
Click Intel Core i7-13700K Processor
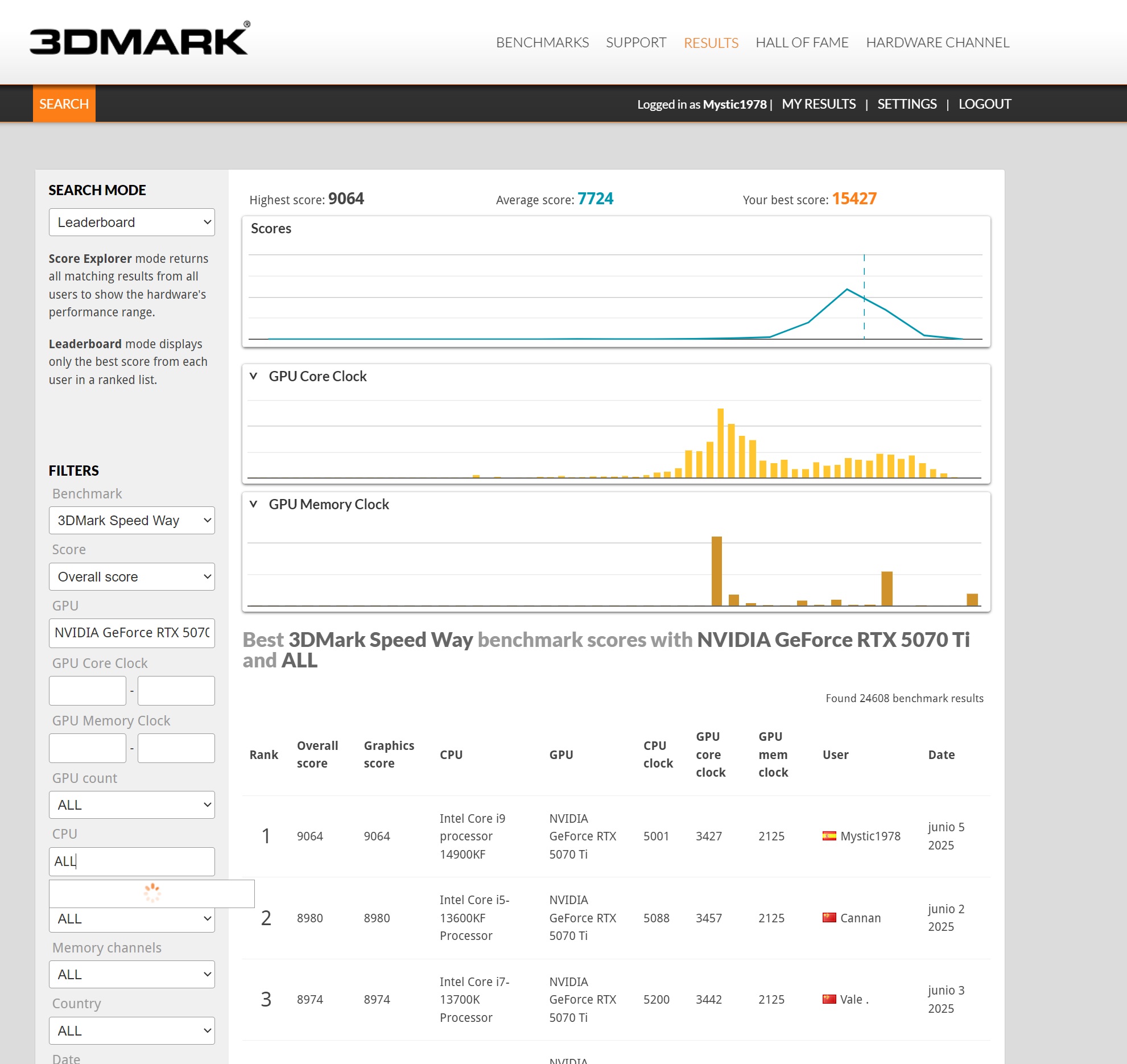point(474,999)
